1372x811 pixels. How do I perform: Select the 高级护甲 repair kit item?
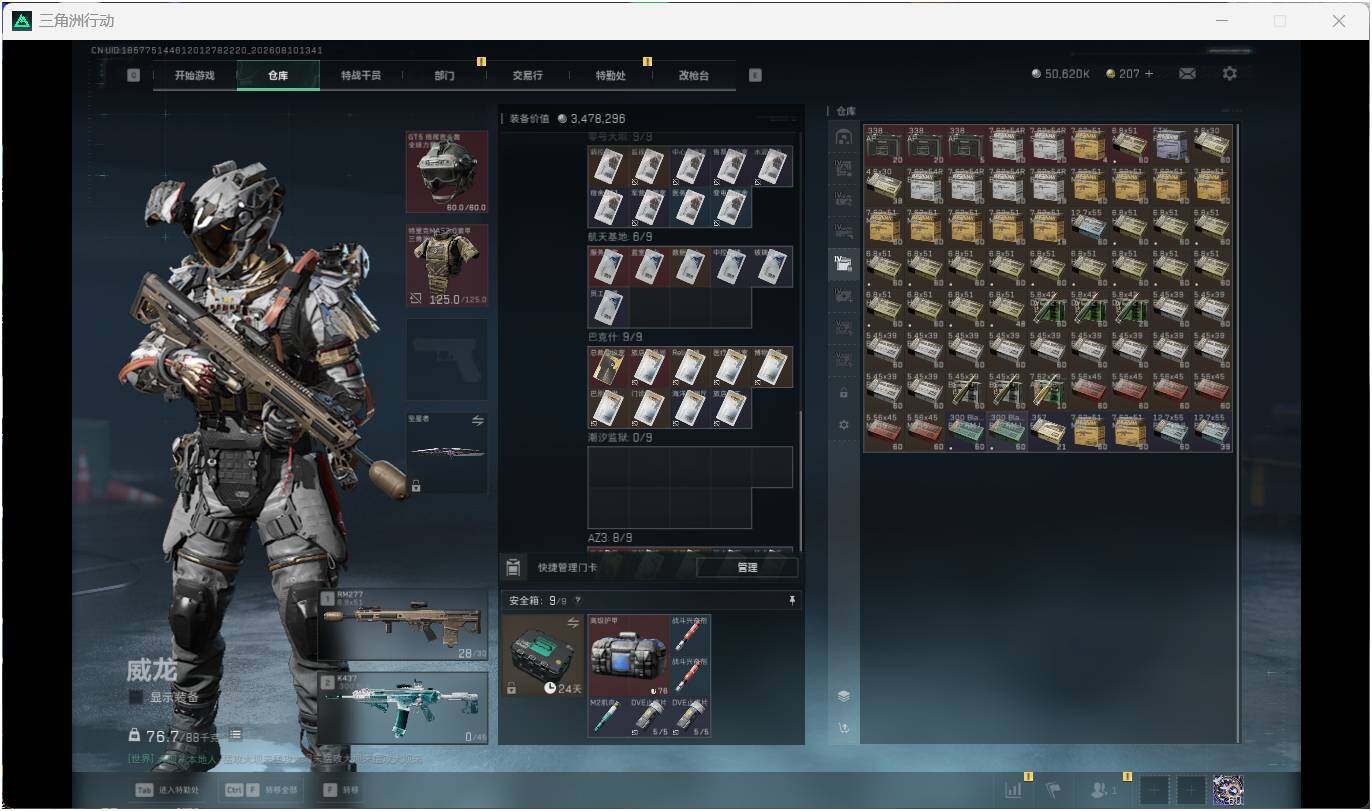[x=628, y=655]
